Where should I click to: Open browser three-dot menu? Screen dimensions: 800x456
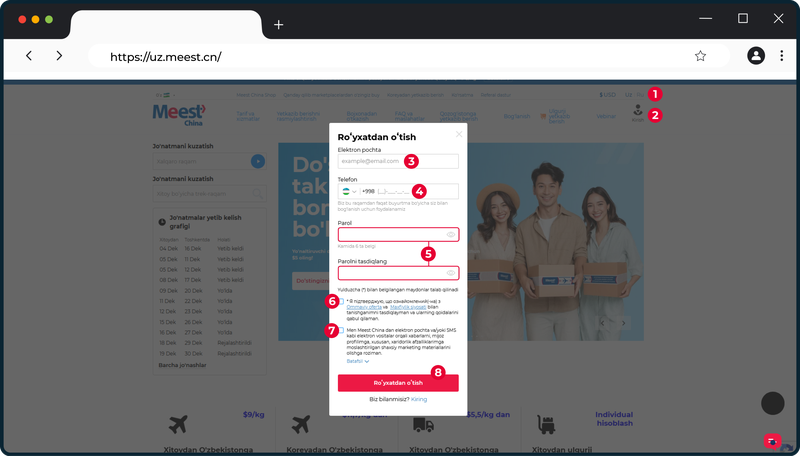tap(781, 56)
